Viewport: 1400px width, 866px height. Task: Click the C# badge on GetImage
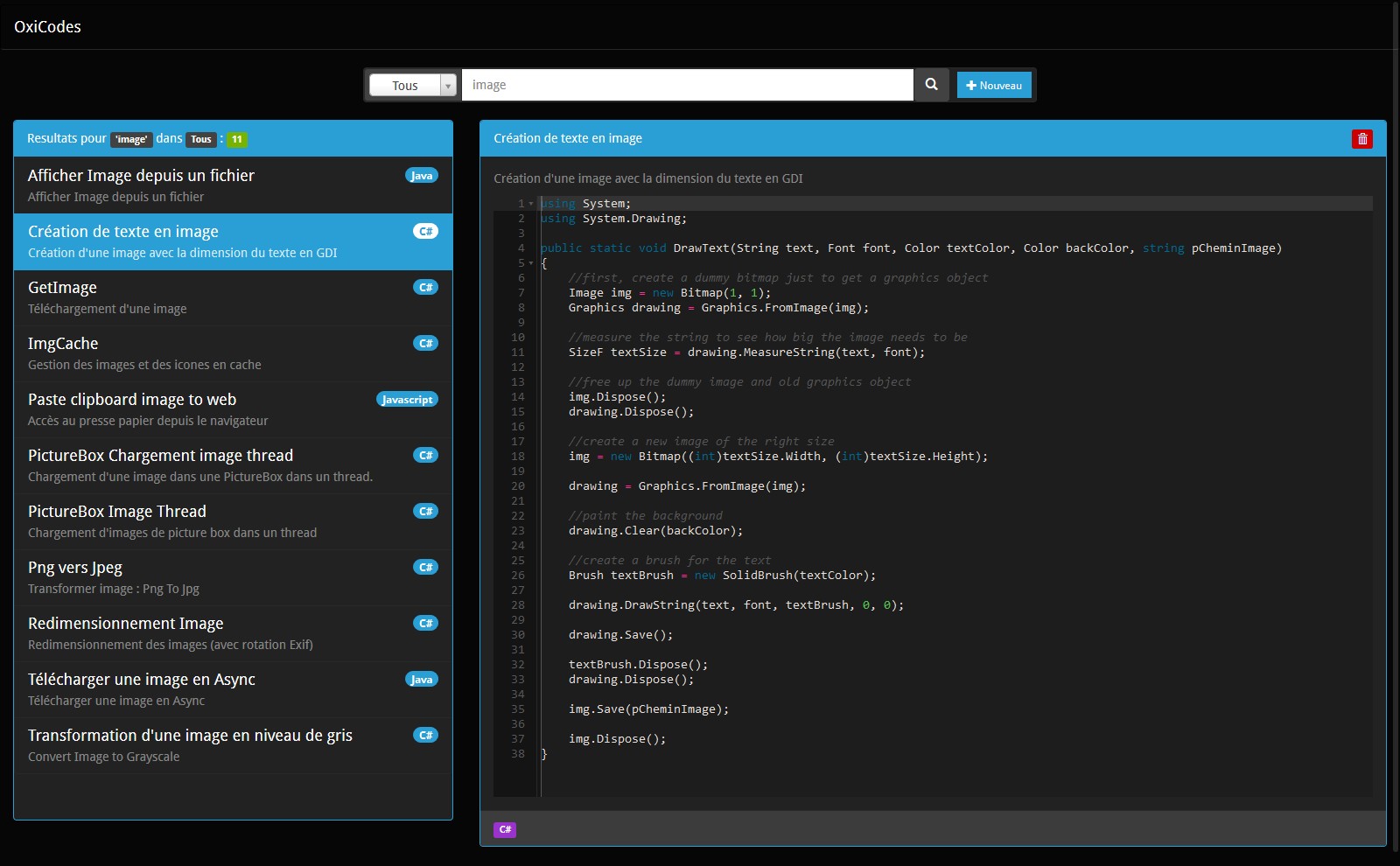pyautogui.click(x=425, y=288)
